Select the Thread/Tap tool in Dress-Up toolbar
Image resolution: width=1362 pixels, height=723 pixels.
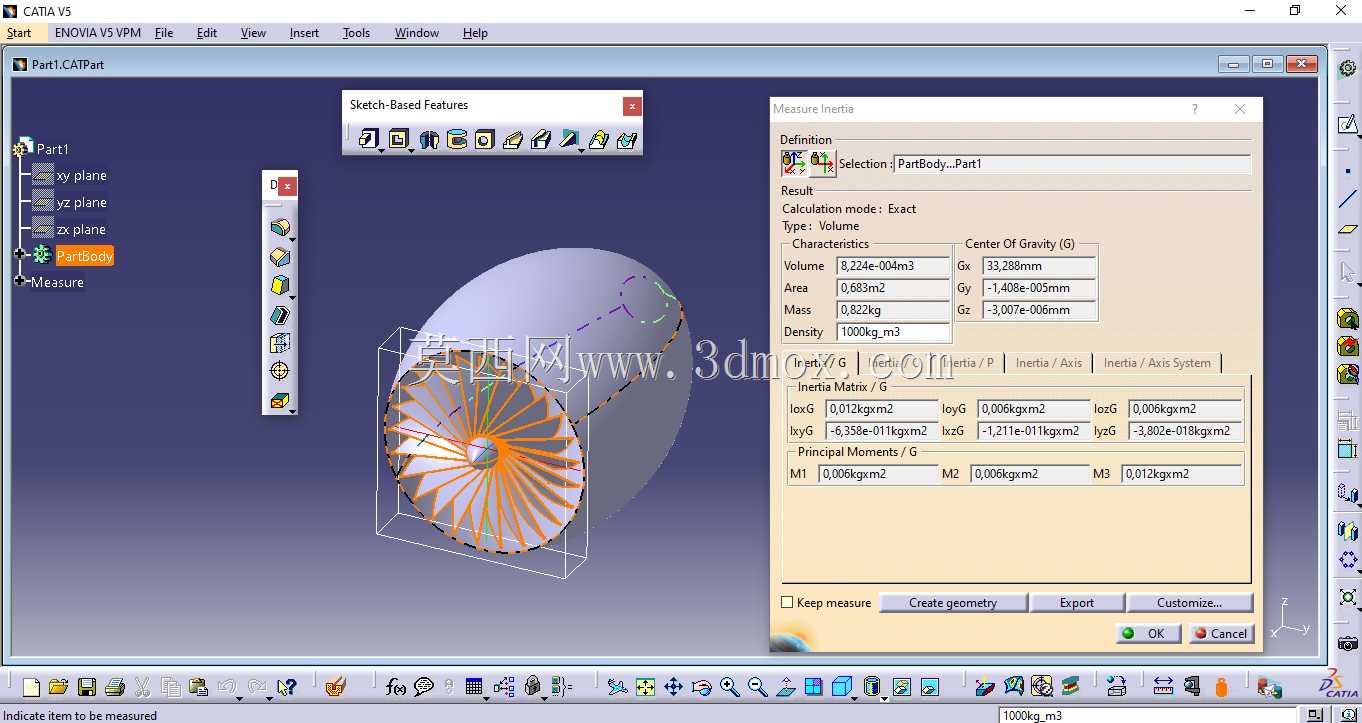coord(279,371)
